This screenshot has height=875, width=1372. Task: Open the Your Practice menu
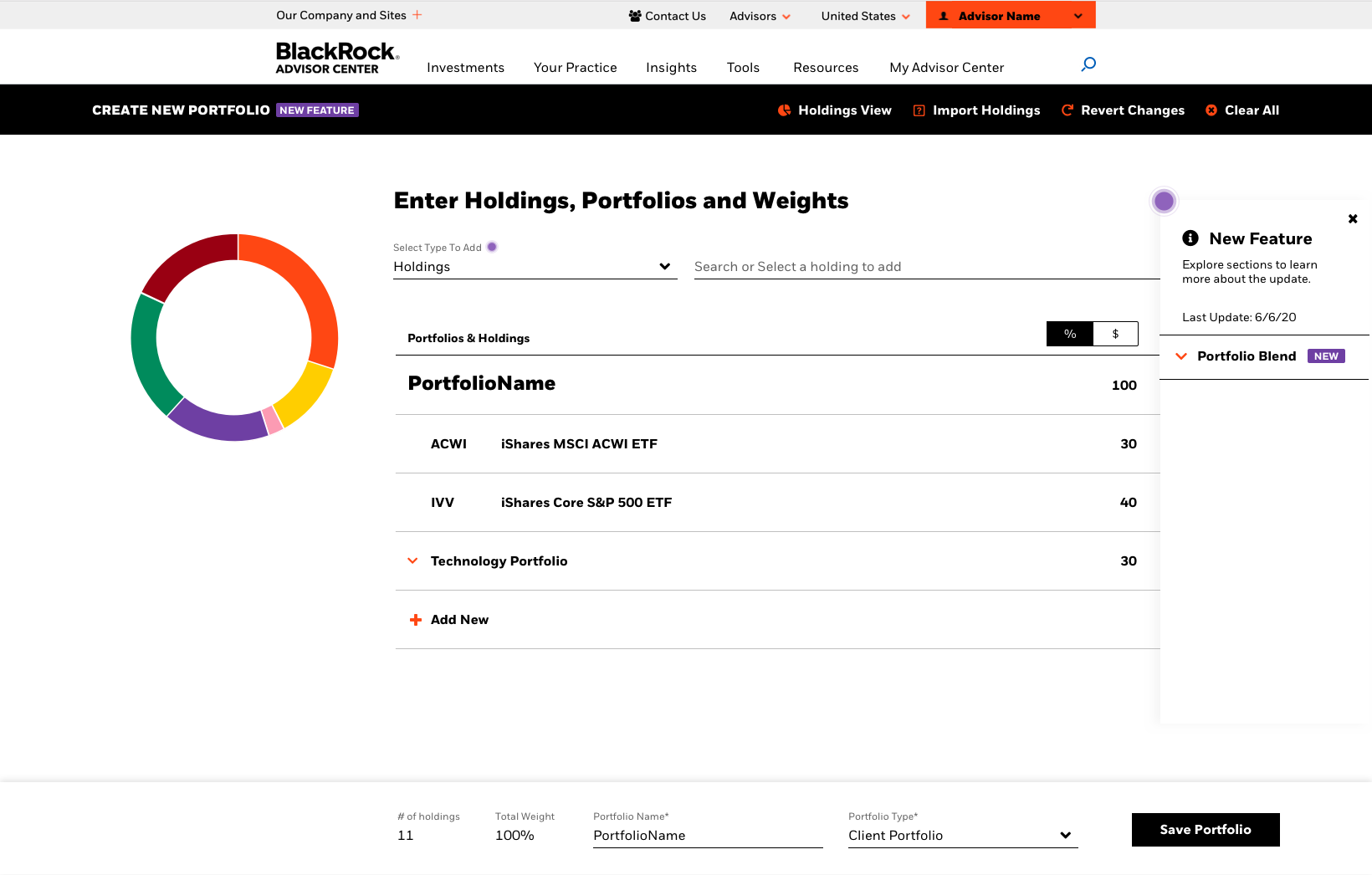coord(576,68)
